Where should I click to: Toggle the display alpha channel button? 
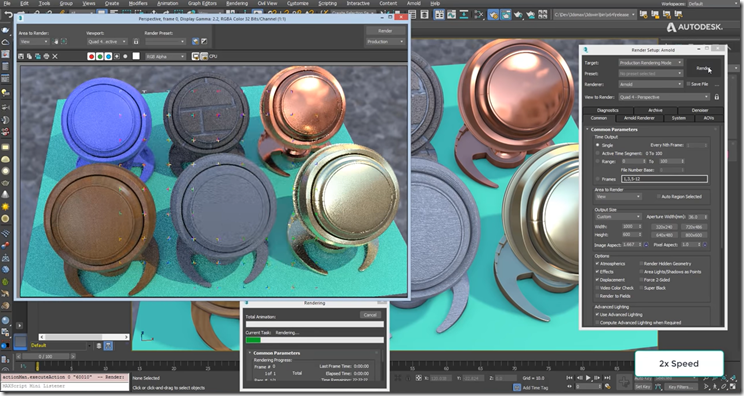[117, 56]
